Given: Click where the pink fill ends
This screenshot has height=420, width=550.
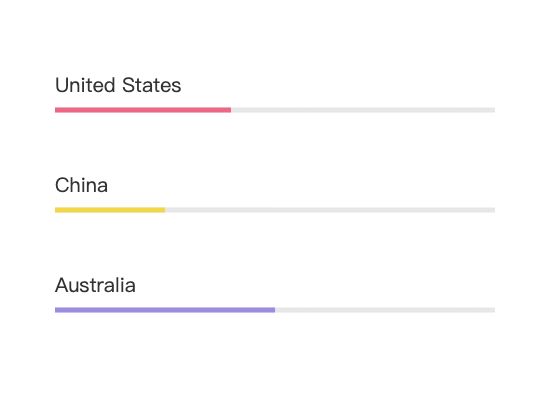Looking at the screenshot, I should click(230, 110).
